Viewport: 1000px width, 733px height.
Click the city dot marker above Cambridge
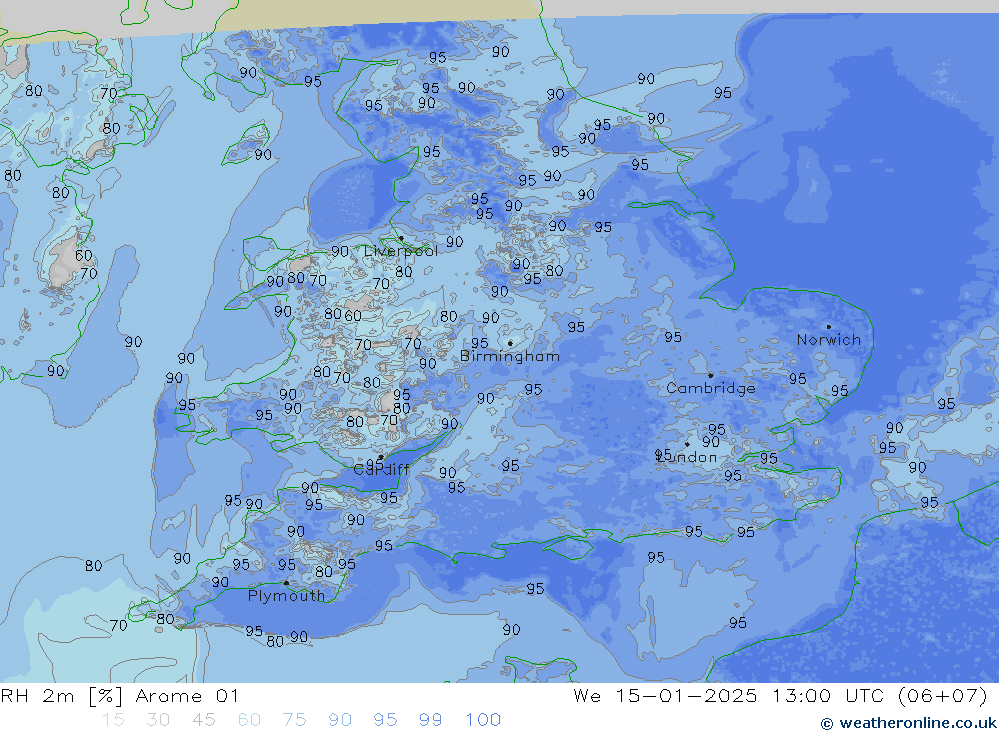pos(710,375)
